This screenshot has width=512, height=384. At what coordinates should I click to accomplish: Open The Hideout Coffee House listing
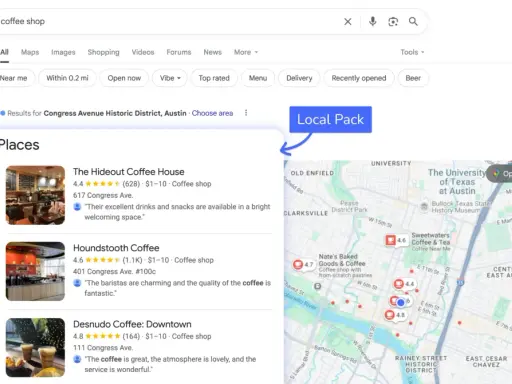(x=129, y=172)
